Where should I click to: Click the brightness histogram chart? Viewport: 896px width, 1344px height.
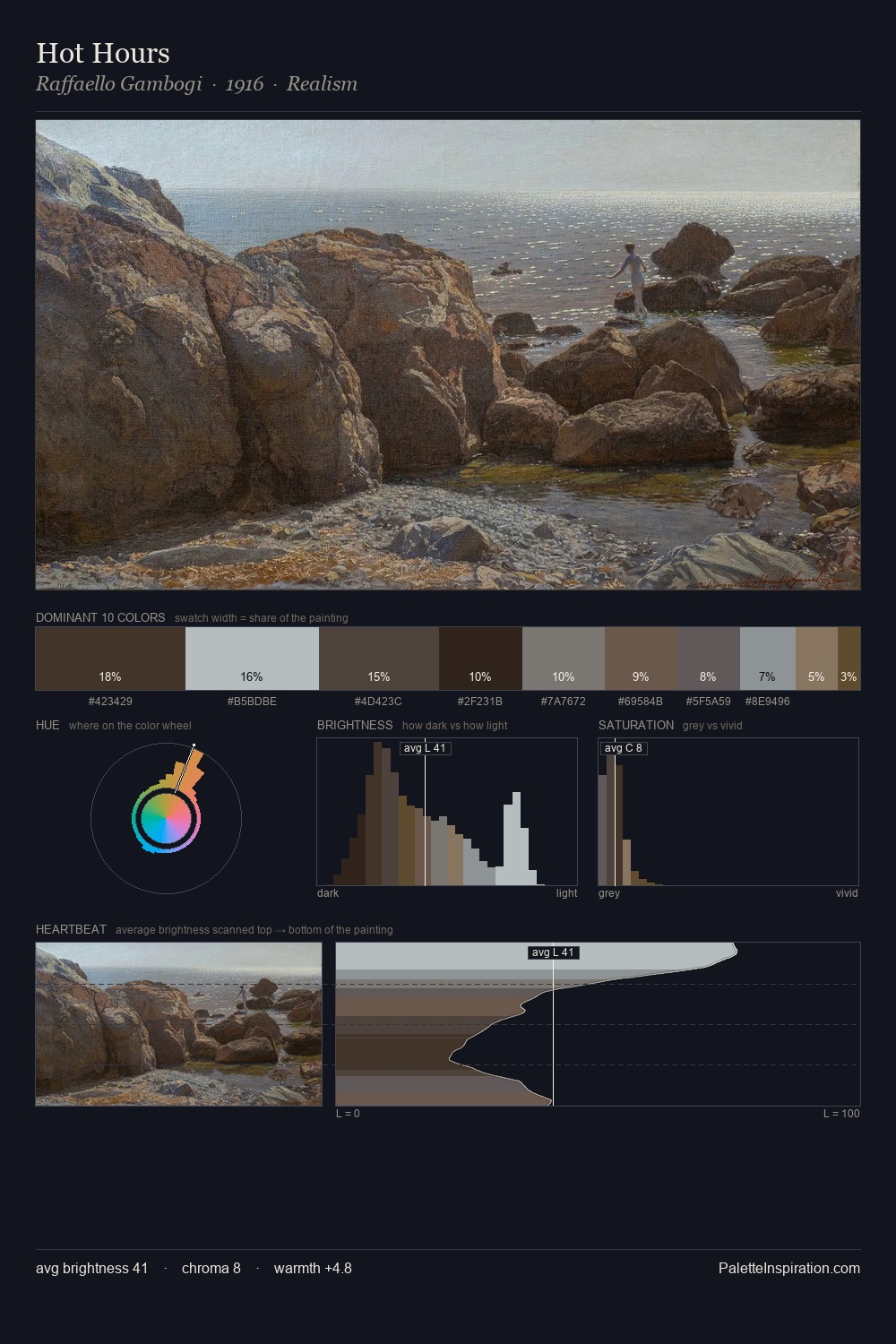tap(447, 812)
